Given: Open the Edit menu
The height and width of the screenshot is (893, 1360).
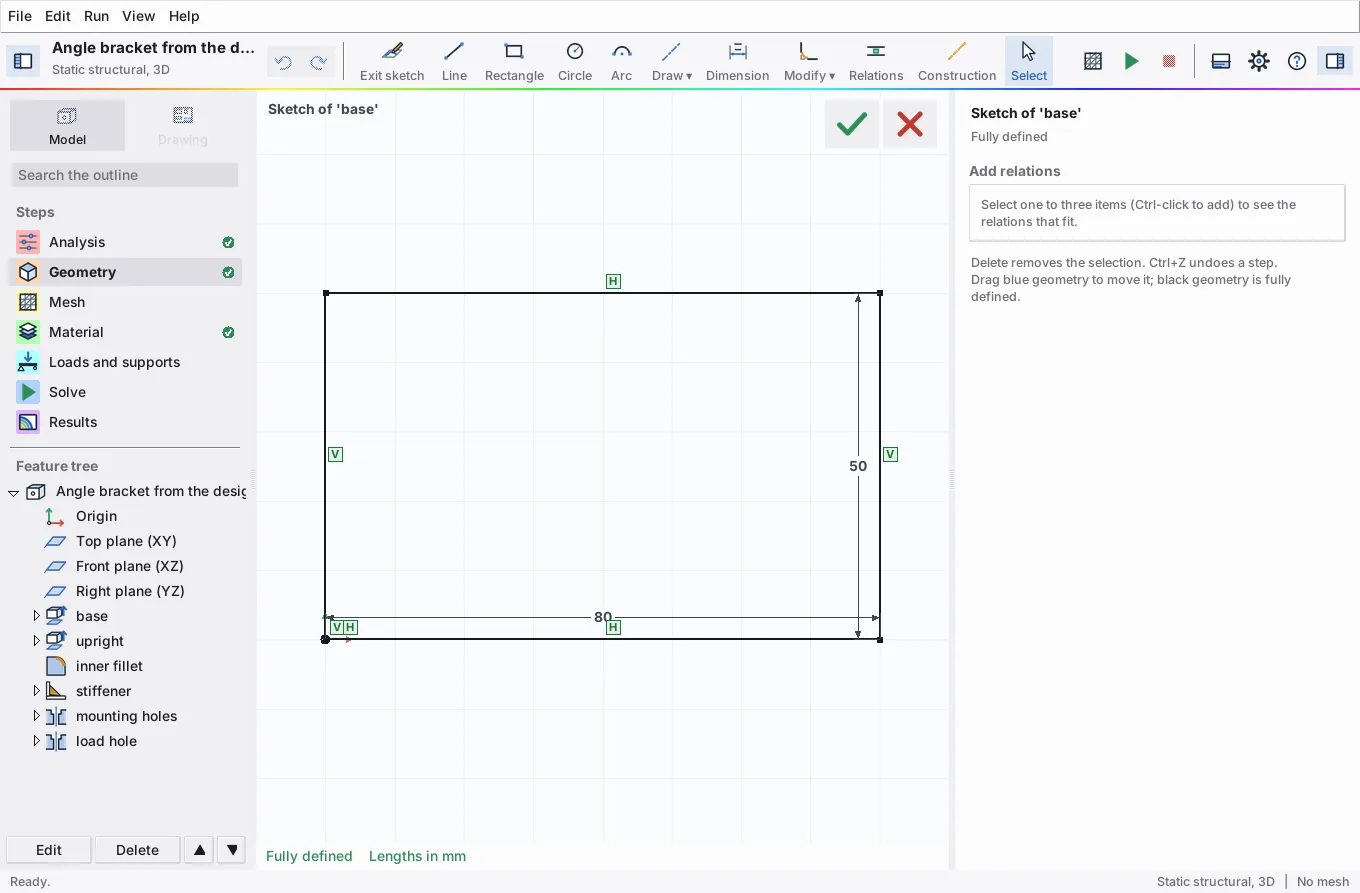Looking at the screenshot, I should tap(58, 16).
